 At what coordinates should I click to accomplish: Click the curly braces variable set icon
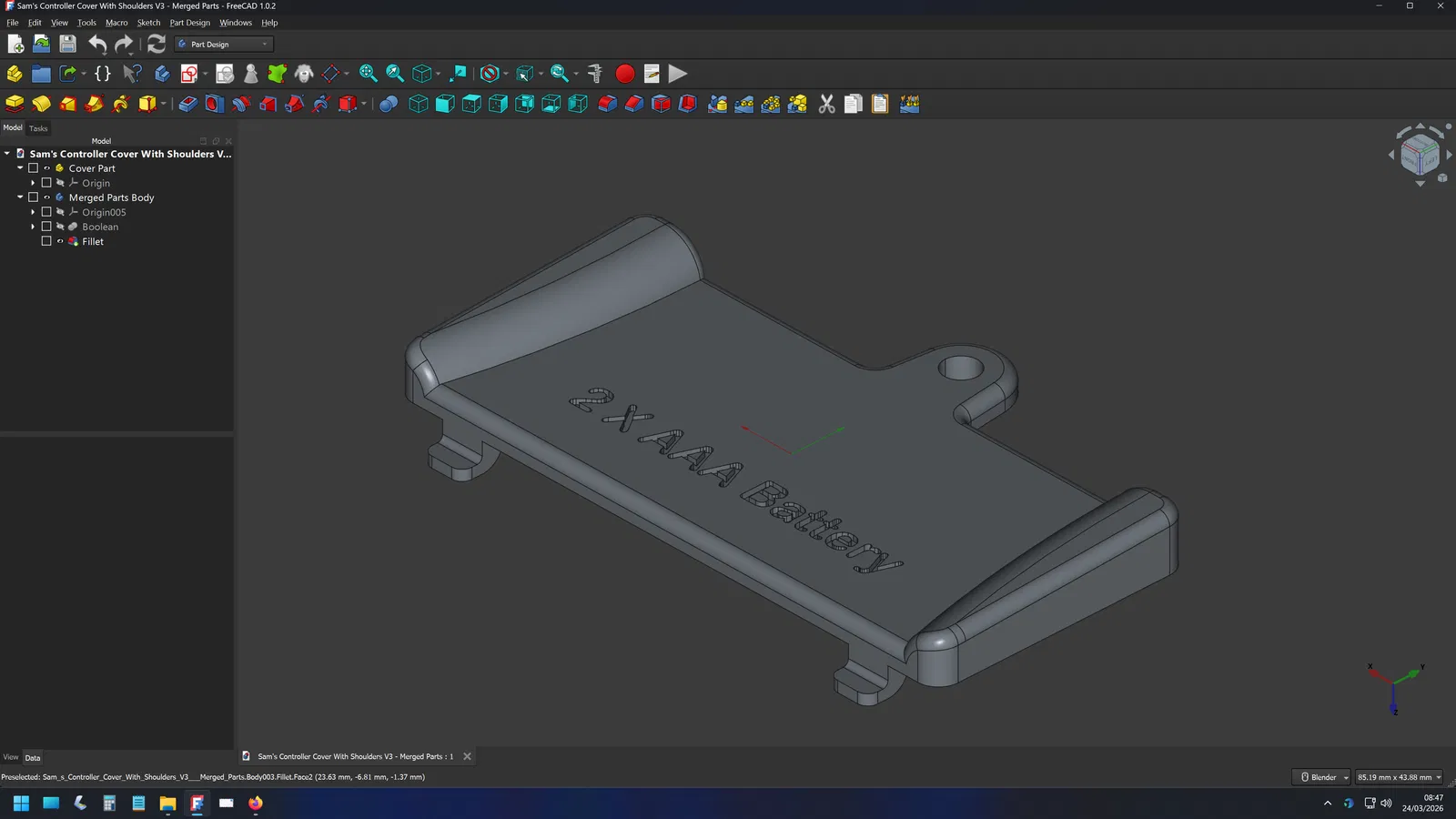tap(103, 74)
